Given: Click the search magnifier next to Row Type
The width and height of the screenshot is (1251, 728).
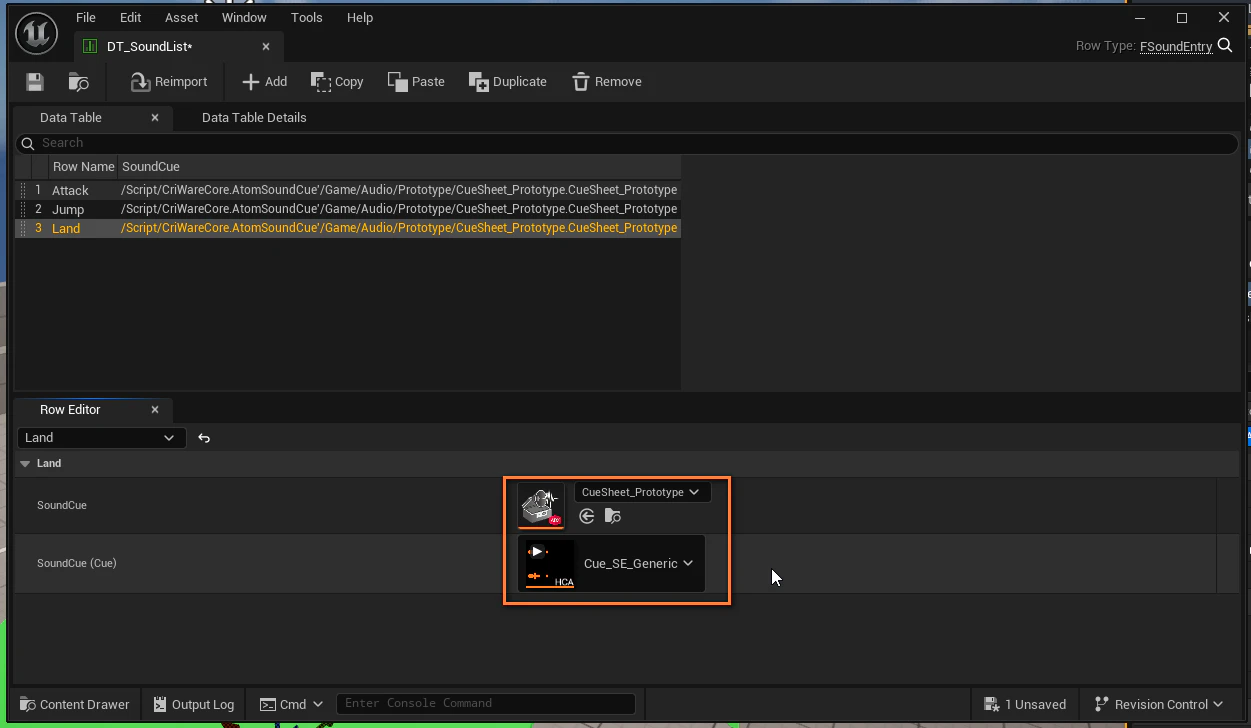Looking at the screenshot, I should pyautogui.click(x=1225, y=46).
